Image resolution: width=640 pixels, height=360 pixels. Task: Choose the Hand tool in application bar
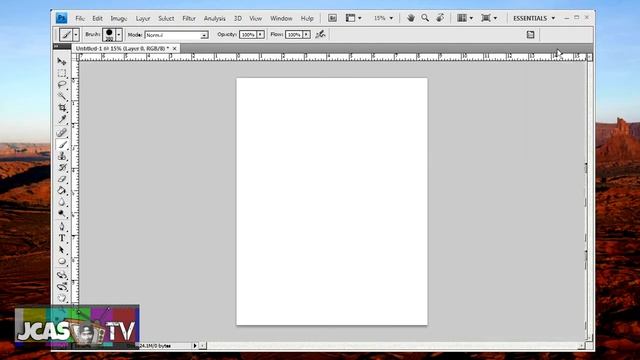411,18
